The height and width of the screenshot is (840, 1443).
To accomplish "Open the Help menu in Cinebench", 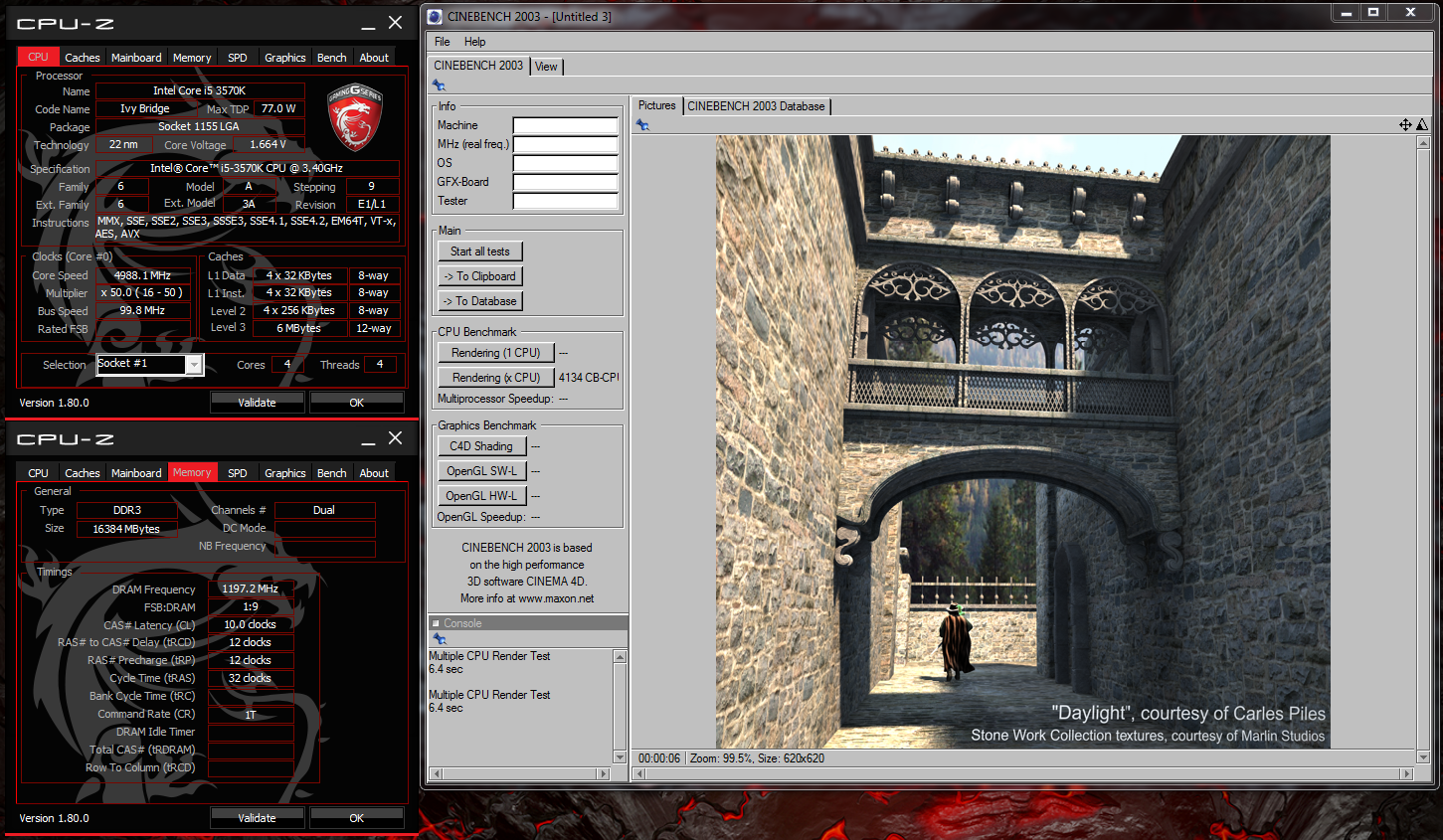I will point(475,42).
